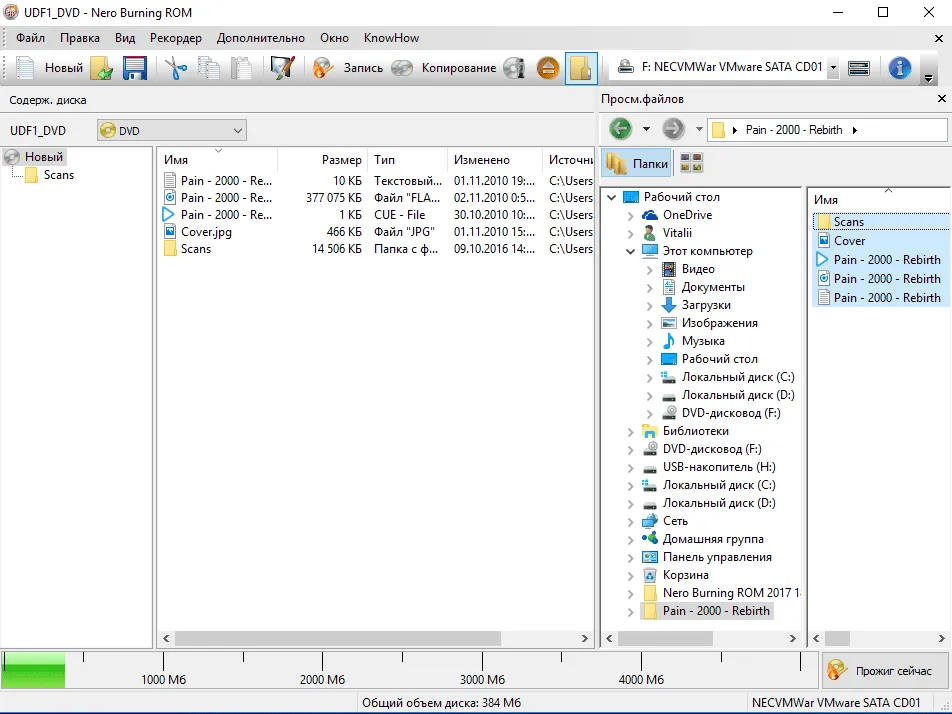Select the Scans folder row in compilation list
Viewport: 952px width, 714px height.
[x=196, y=248]
